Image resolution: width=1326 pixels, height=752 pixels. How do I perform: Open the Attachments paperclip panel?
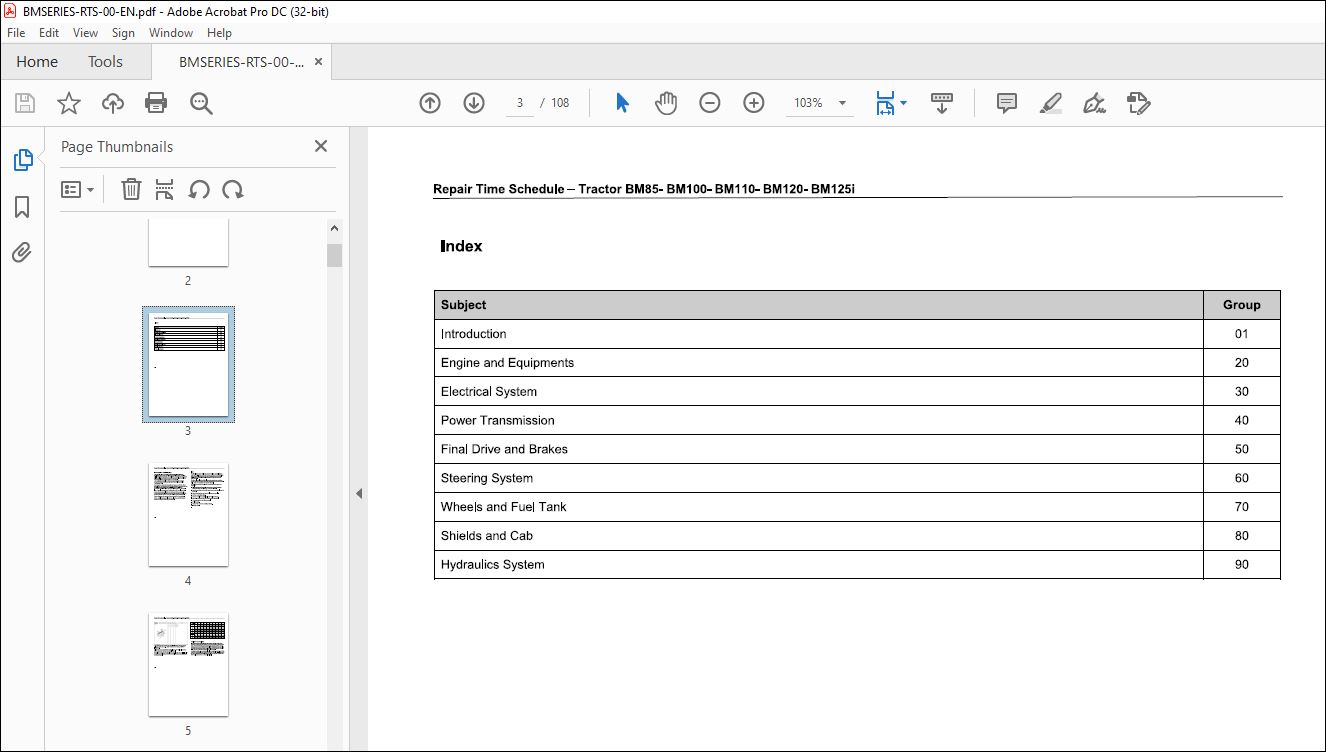tap(22, 253)
